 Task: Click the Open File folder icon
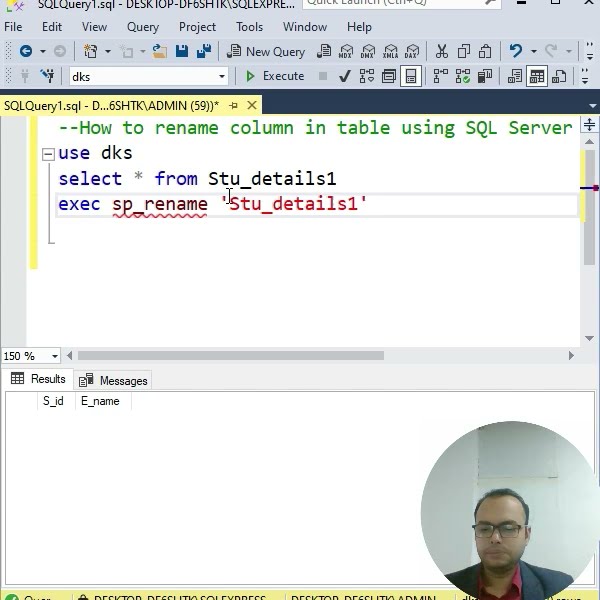[x=160, y=51]
